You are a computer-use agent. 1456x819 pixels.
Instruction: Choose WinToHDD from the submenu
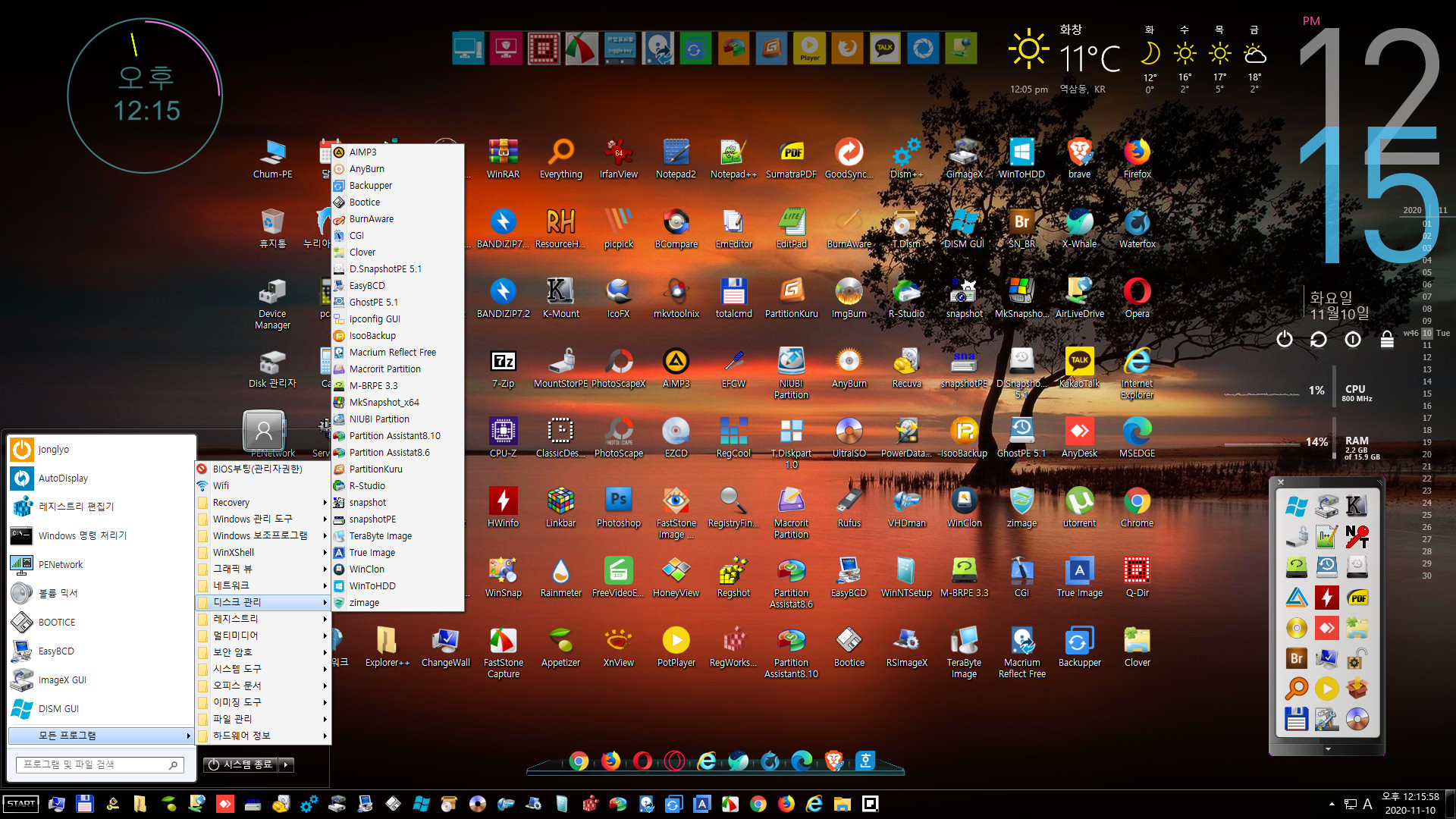[x=397, y=585]
